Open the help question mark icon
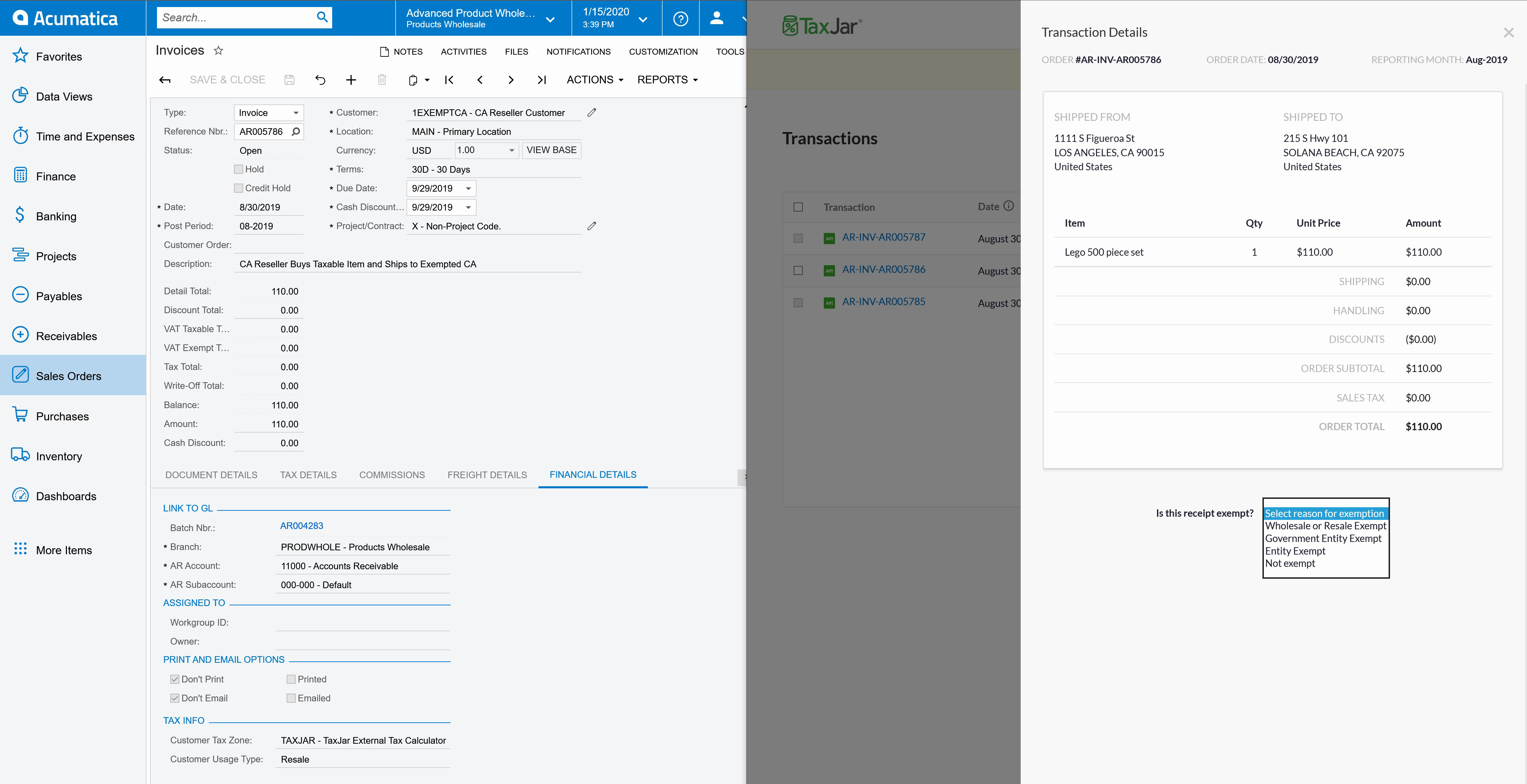1527x784 pixels. pyautogui.click(x=680, y=18)
